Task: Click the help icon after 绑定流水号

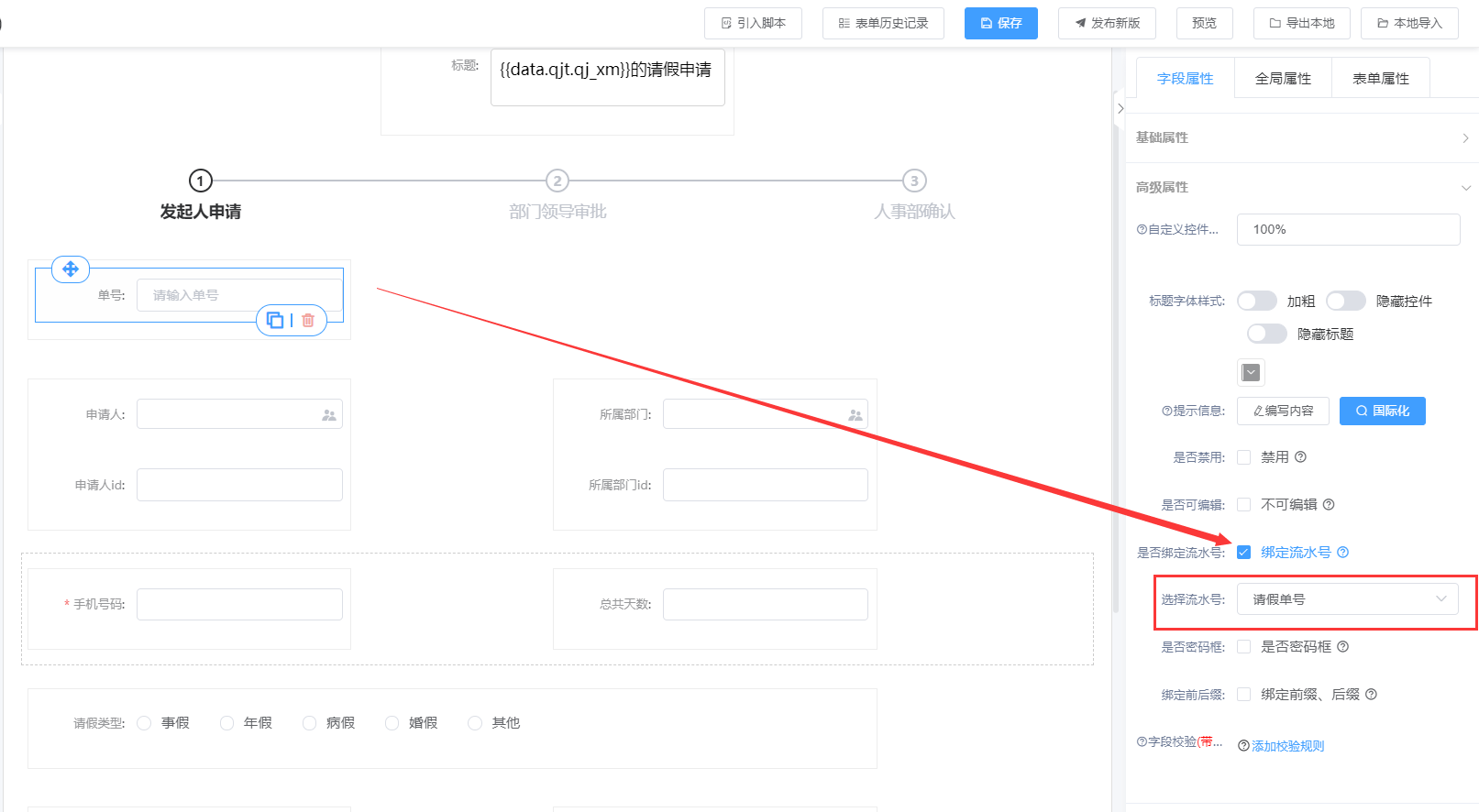Action: (x=1343, y=553)
